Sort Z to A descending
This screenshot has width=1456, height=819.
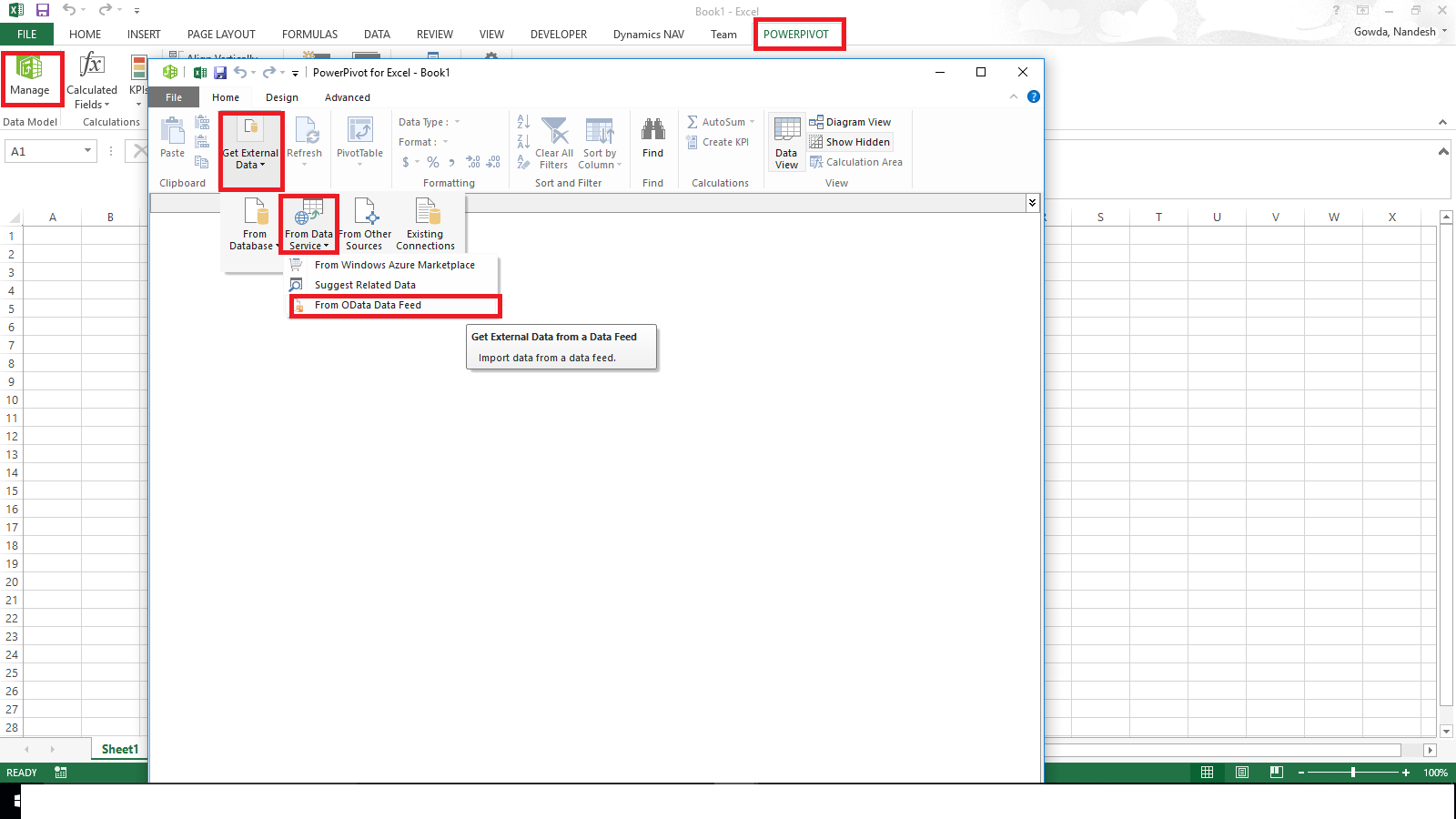tap(523, 141)
